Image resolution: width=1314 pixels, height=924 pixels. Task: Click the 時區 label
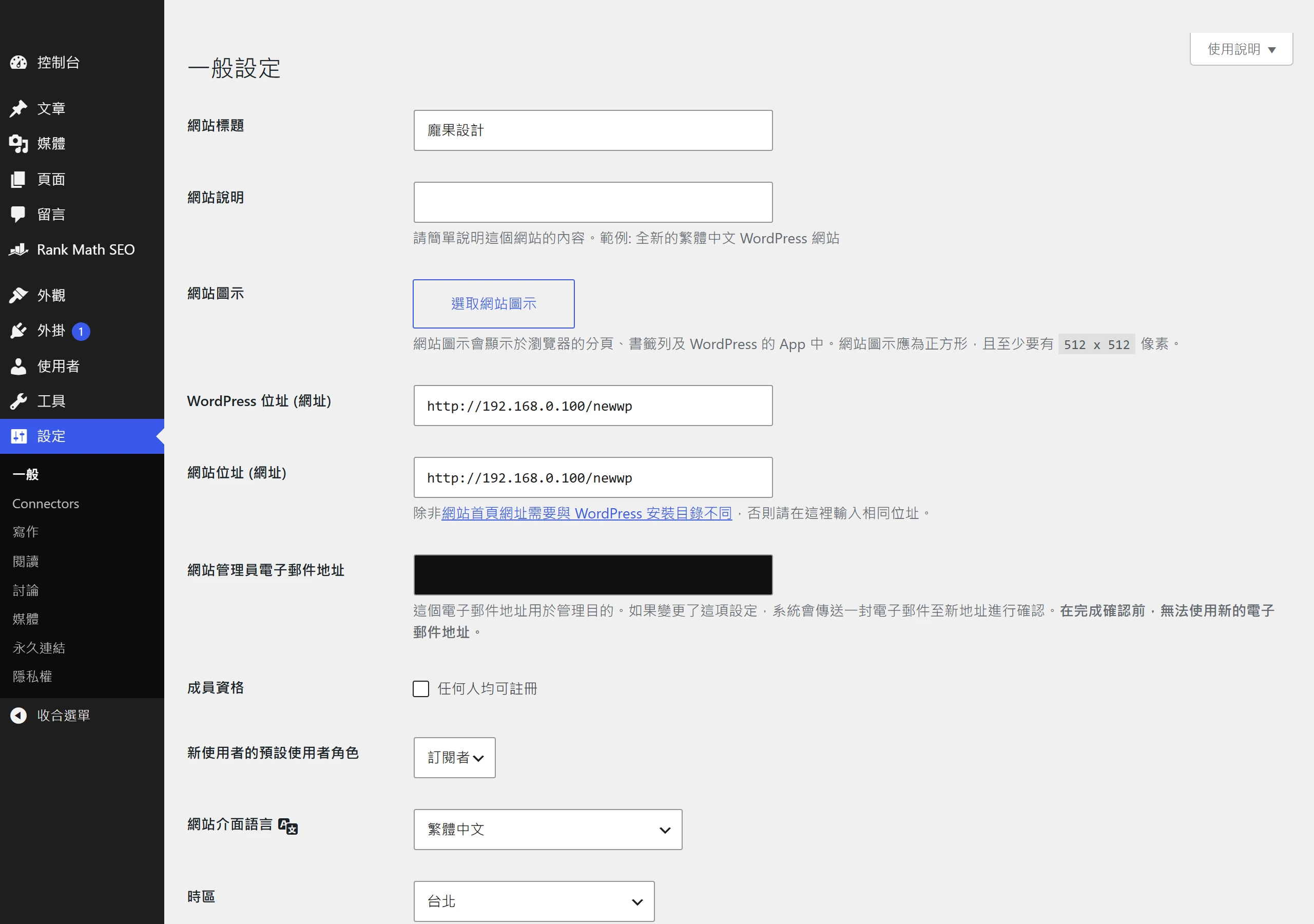[201, 896]
